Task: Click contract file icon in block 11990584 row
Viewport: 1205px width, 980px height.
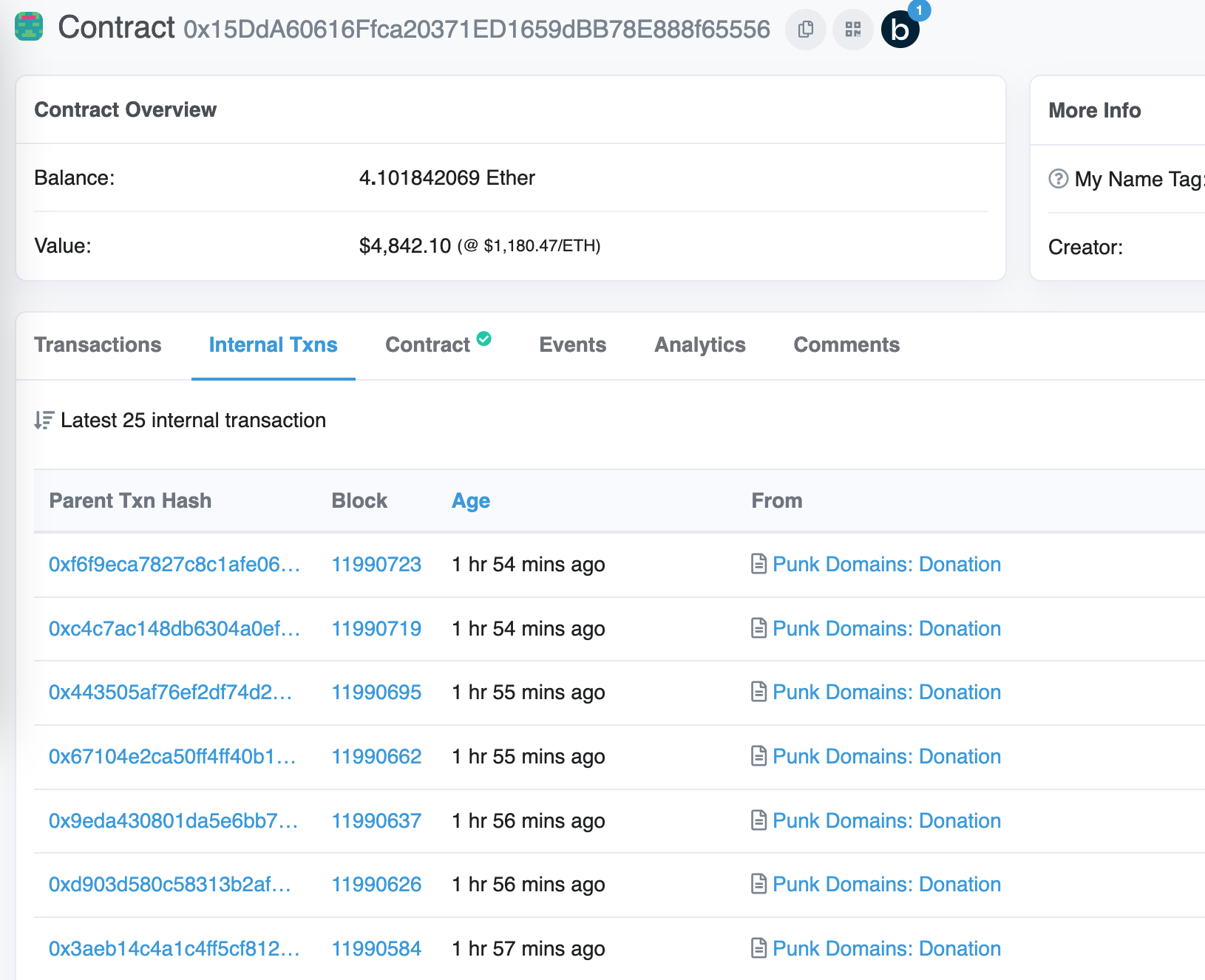Action: tap(758, 948)
